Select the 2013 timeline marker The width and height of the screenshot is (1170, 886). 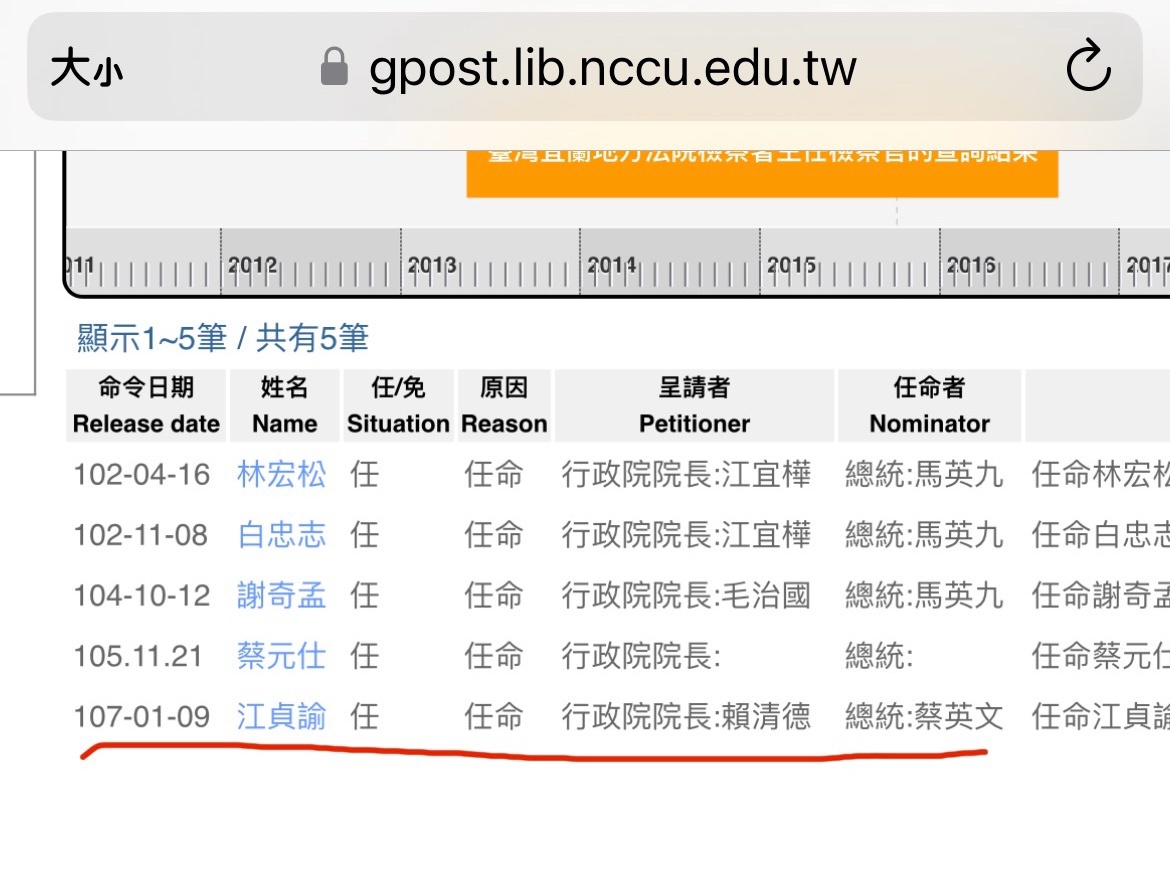click(432, 266)
